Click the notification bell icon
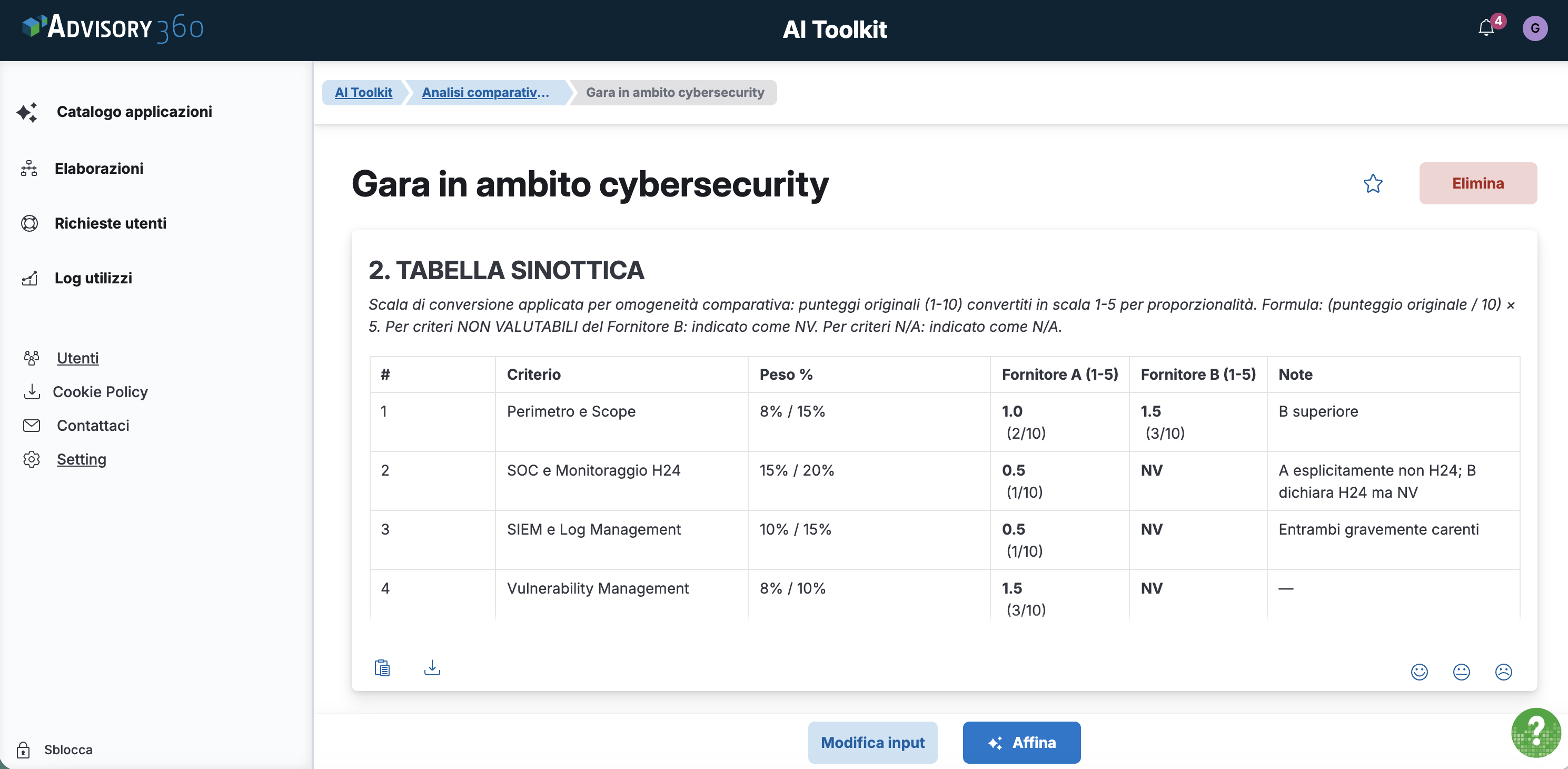This screenshot has height=769, width=1568. [x=1486, y=28]
